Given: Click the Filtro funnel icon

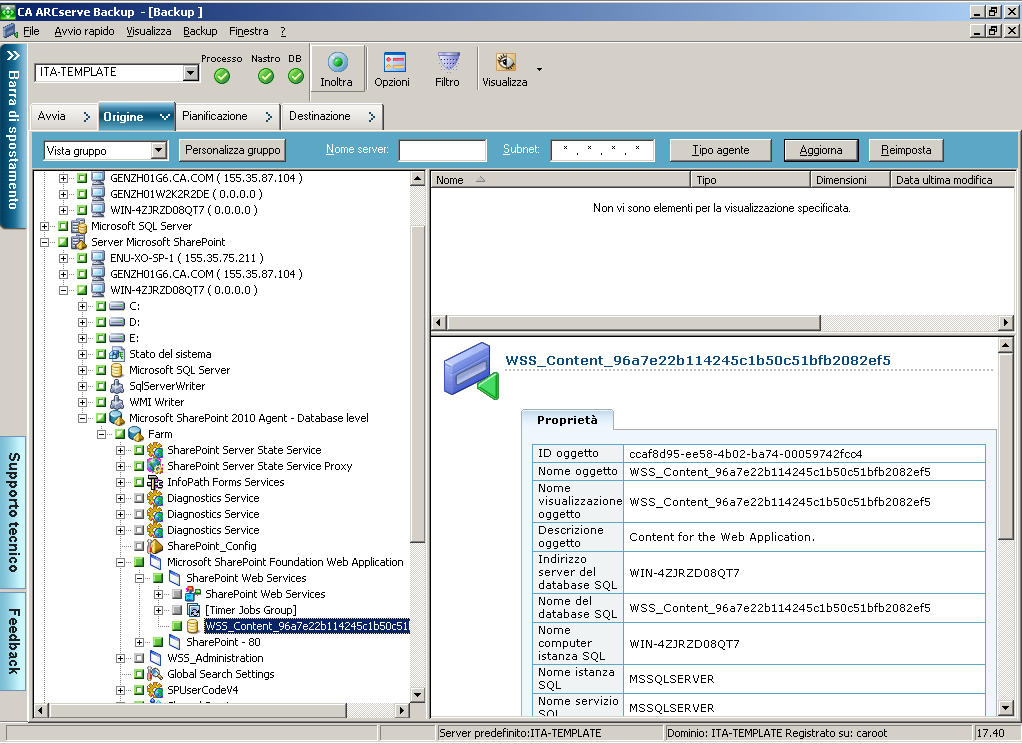Looking at the screenshot, I should [448, 63].
